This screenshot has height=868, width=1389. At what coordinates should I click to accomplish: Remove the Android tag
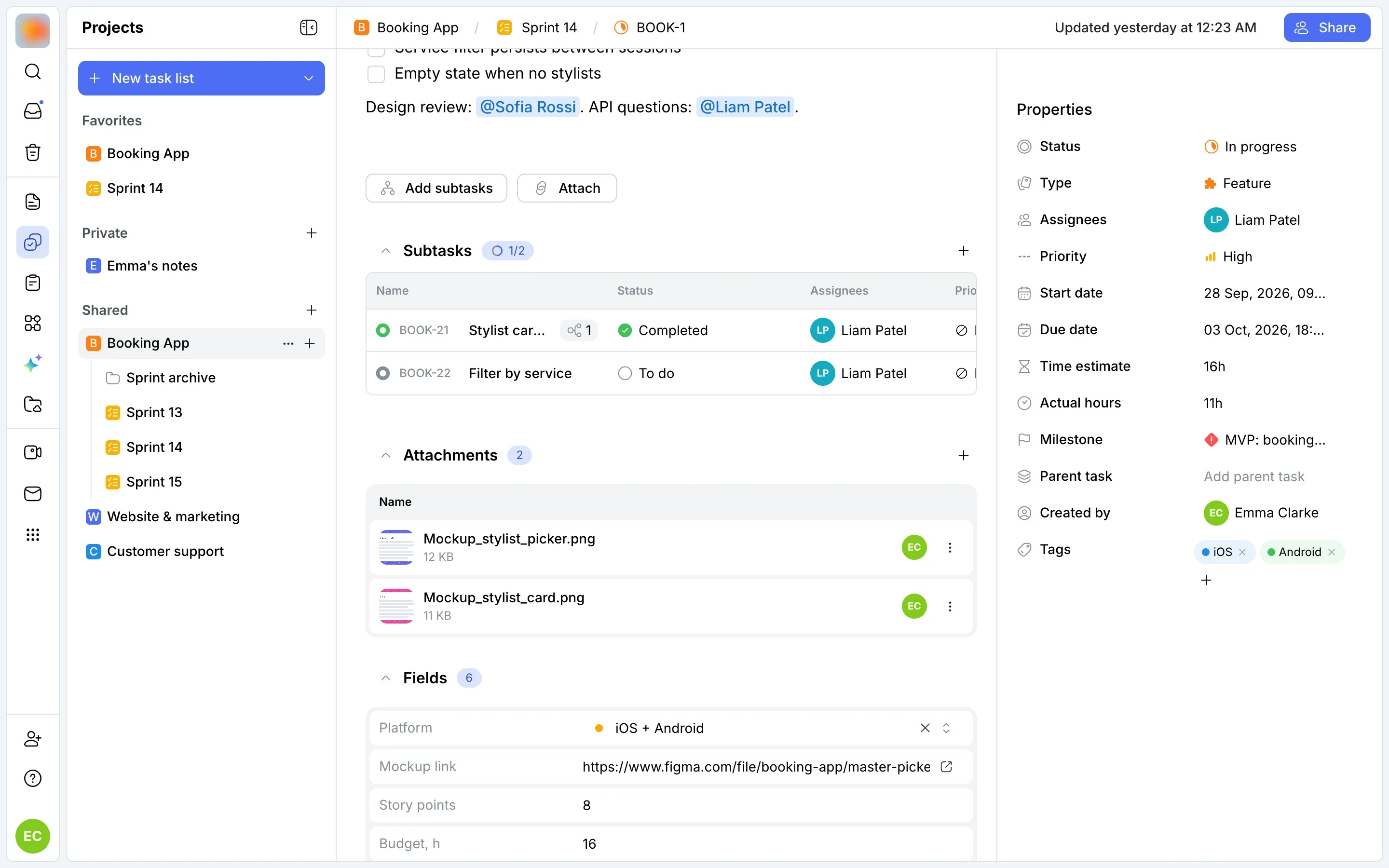point(1332,552)
